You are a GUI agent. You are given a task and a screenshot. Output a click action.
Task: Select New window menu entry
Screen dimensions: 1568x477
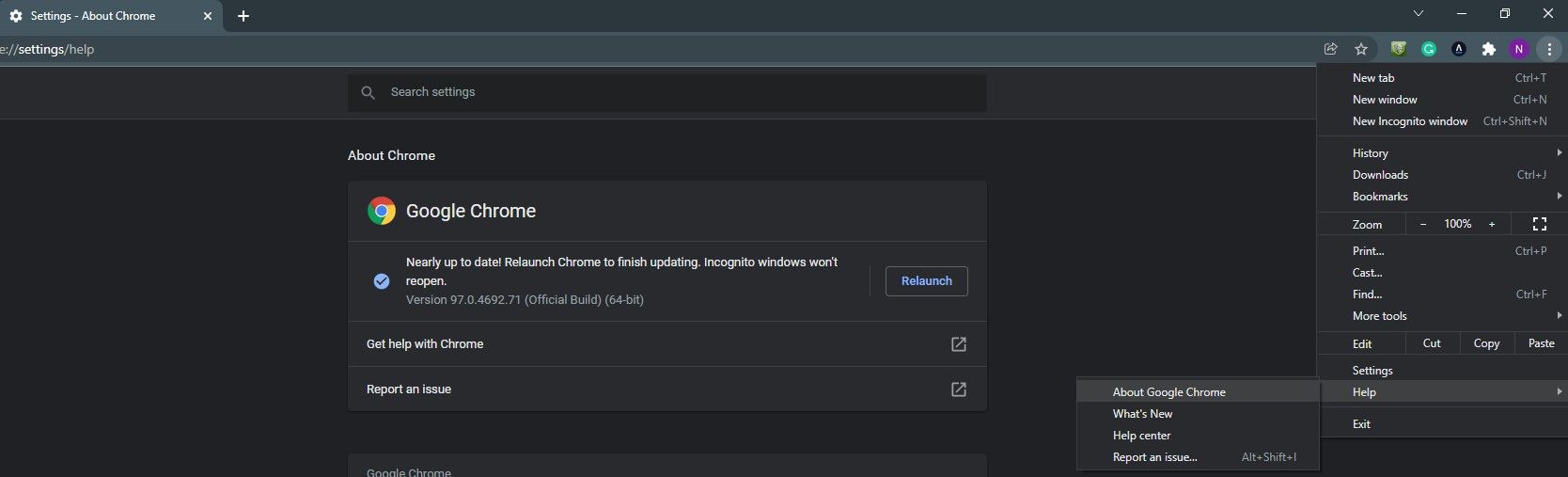(1442, 100)
